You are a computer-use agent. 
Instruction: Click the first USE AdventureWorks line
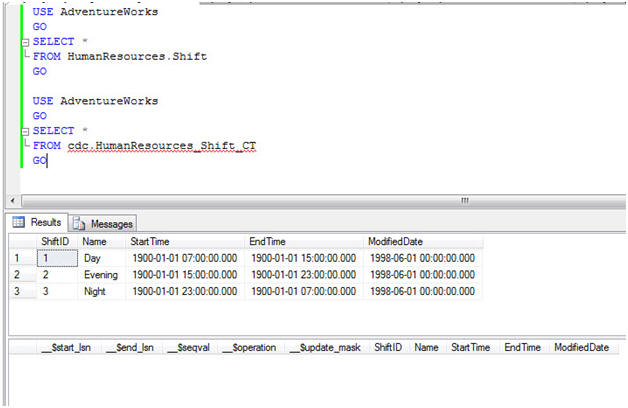pyautogui.click(x=95, y=12)
